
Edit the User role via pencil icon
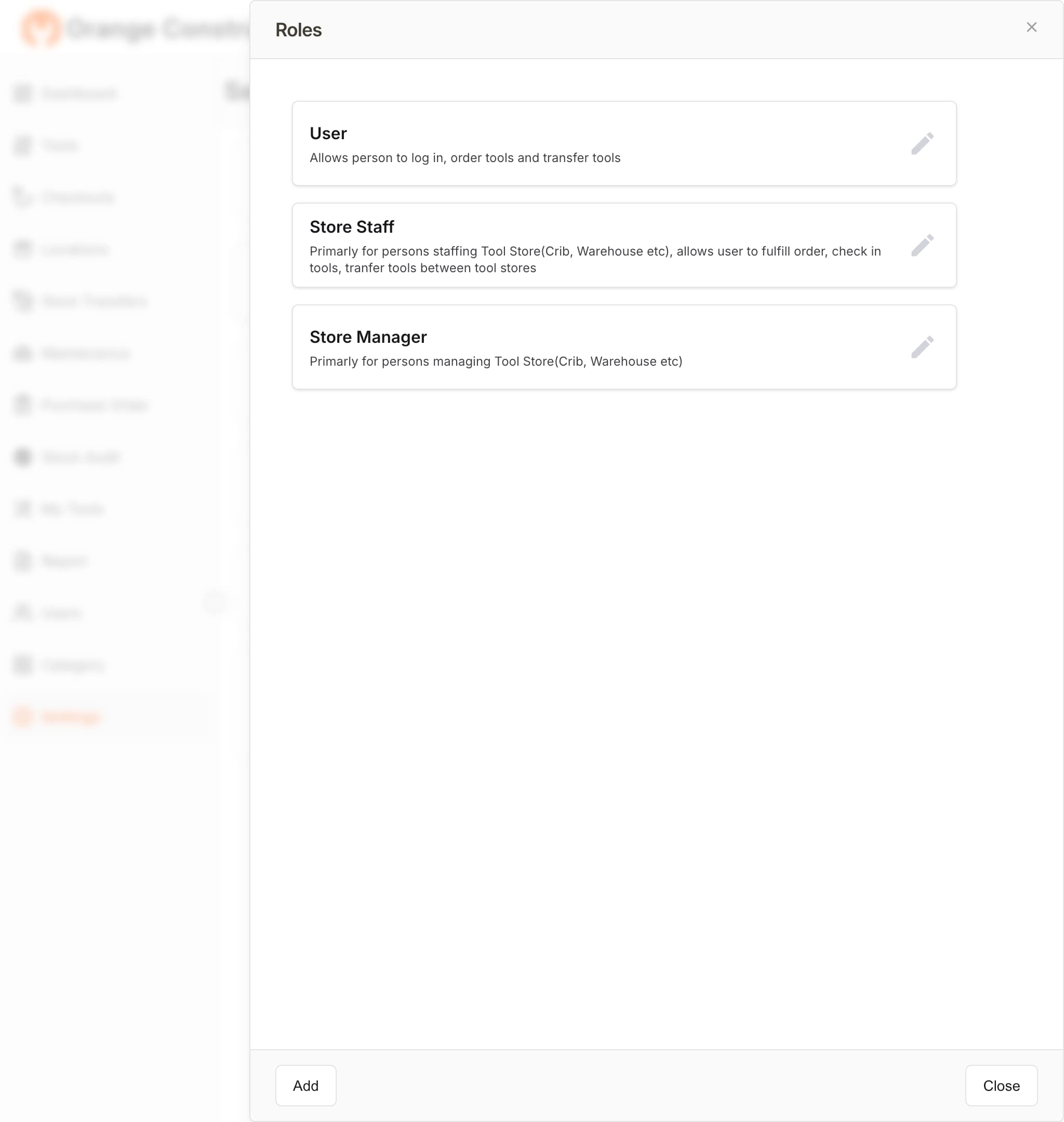pos(922,143)
